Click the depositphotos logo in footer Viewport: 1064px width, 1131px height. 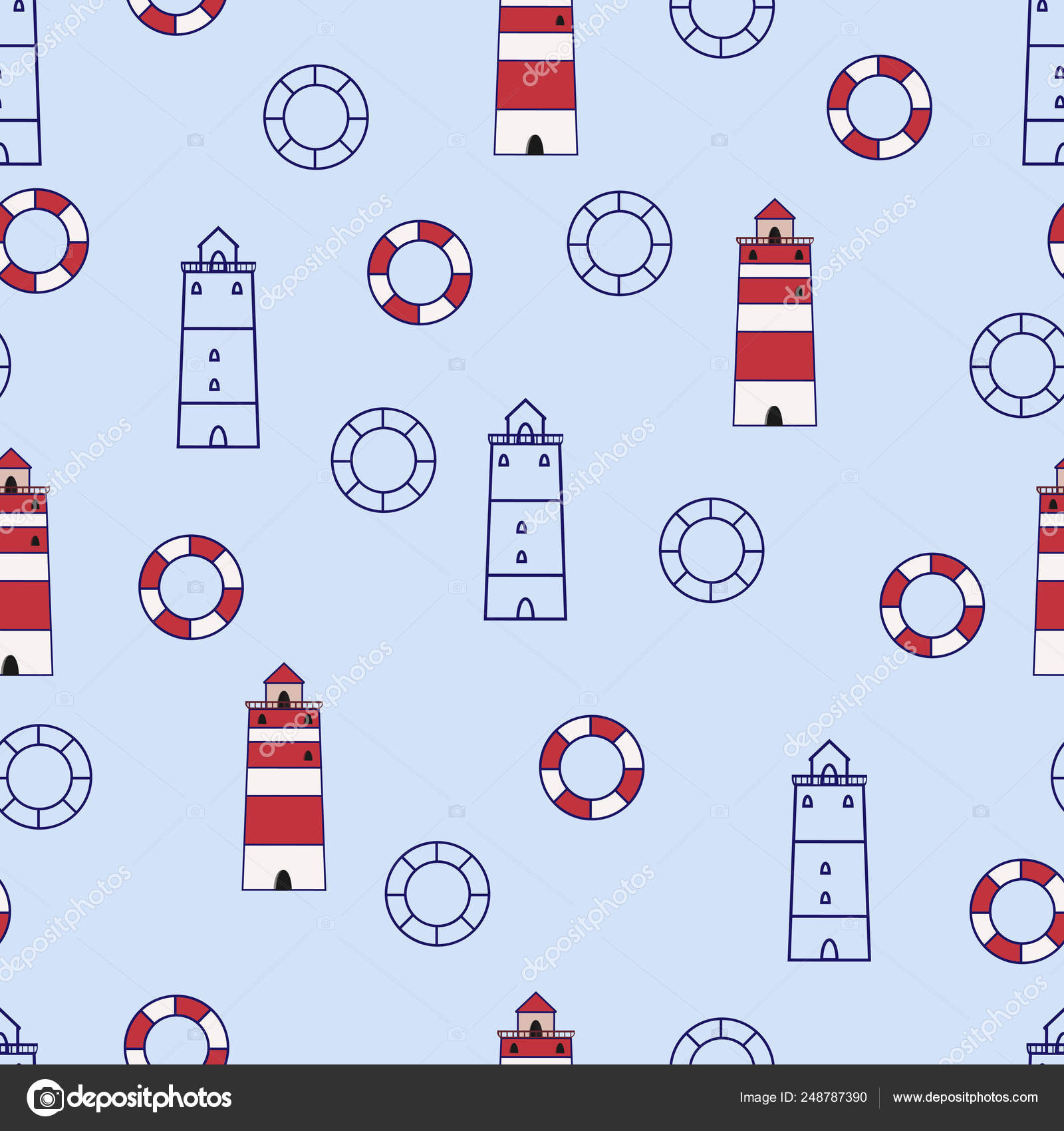pos(129,1098)
